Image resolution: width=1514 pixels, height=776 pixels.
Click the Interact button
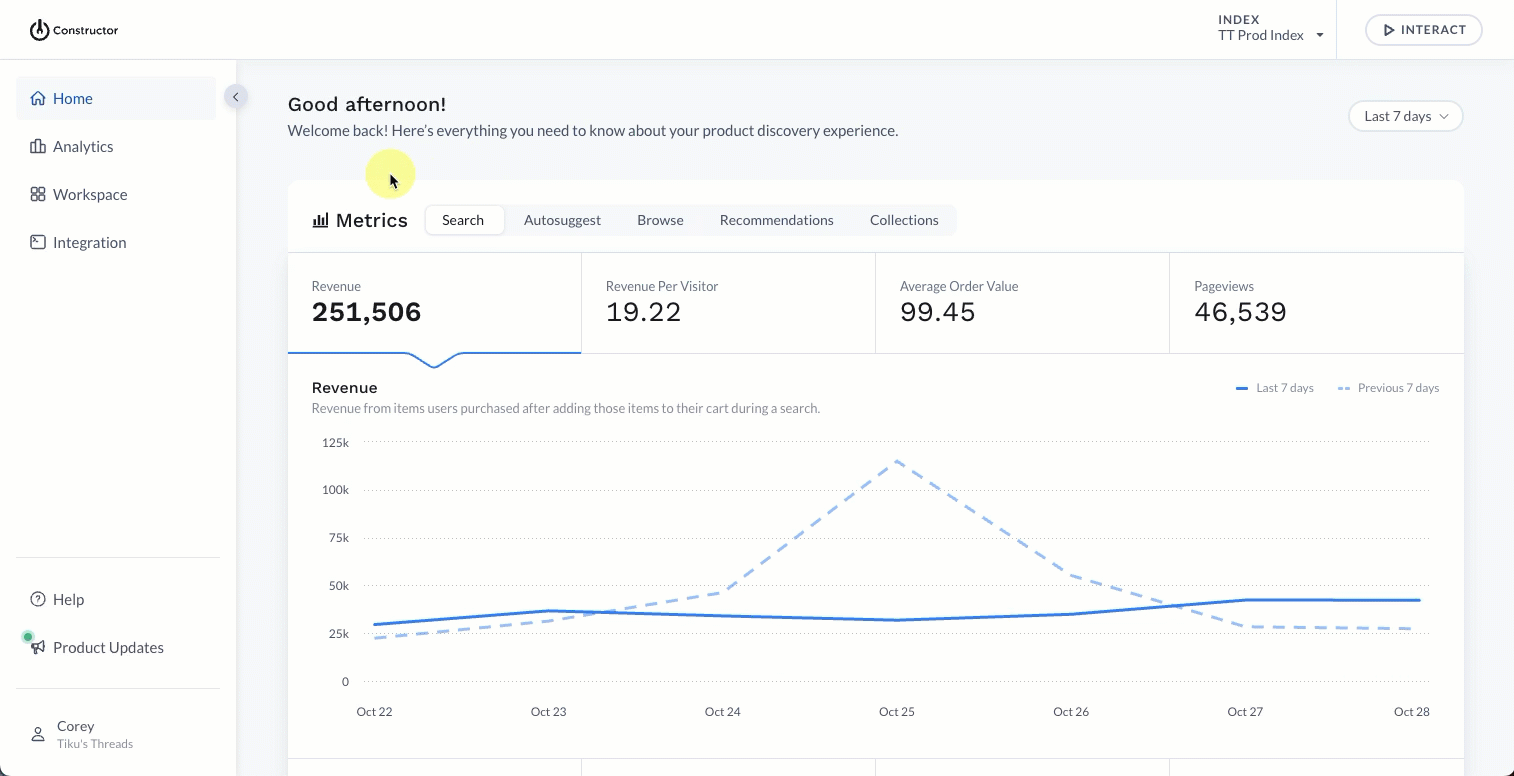tap(1424, 30)
